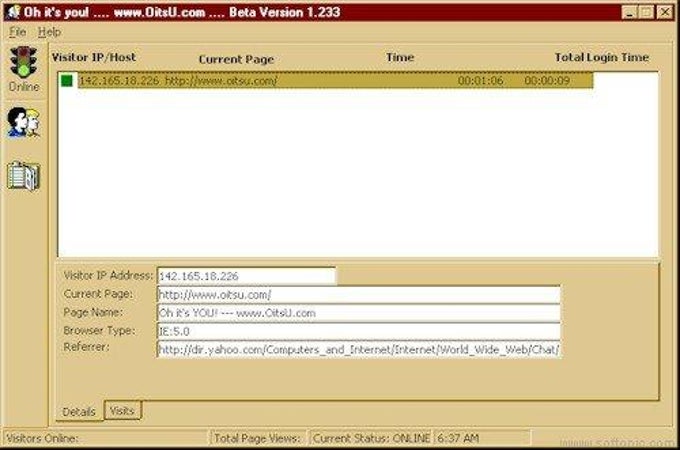Click the Online label under traffic light
The image size is (680, 450).
(24, 87)
